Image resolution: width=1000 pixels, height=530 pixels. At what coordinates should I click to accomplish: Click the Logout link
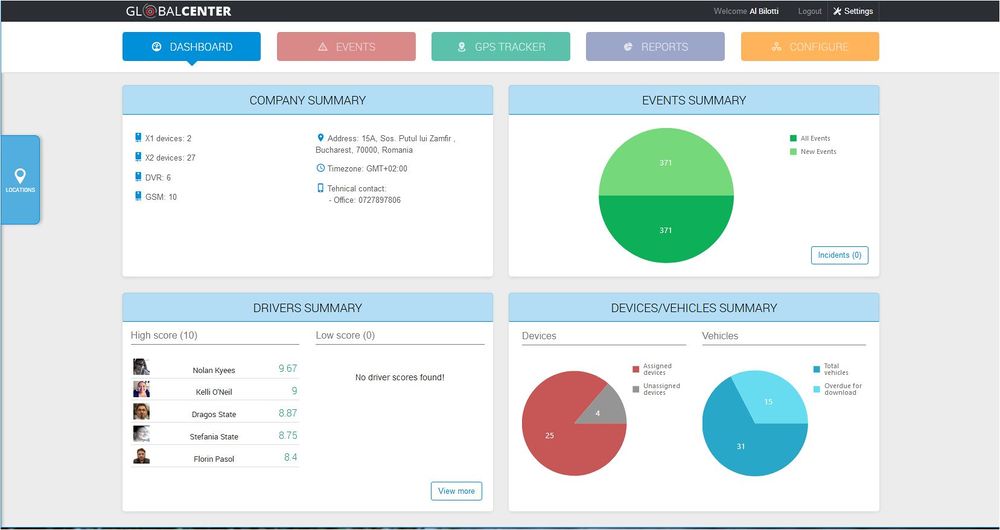point(810,11)
